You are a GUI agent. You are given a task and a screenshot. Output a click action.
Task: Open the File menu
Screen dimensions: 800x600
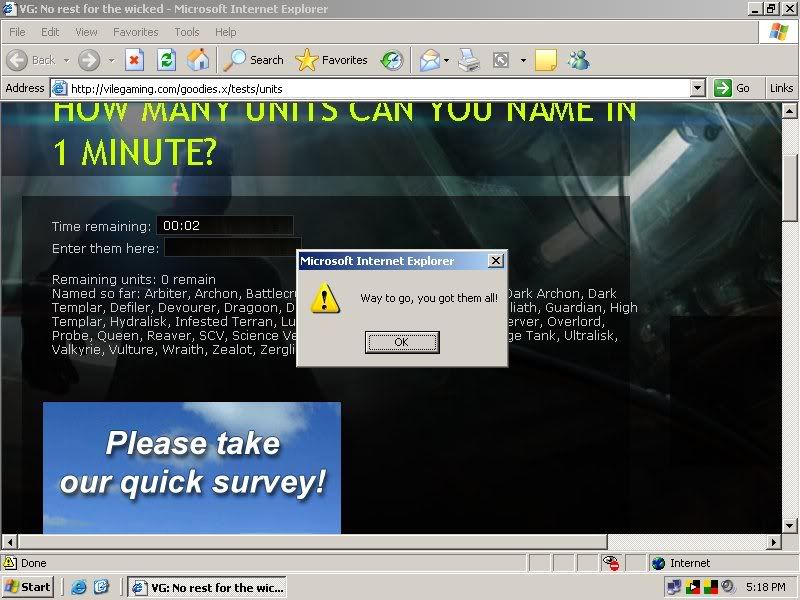tap(17, 32)
